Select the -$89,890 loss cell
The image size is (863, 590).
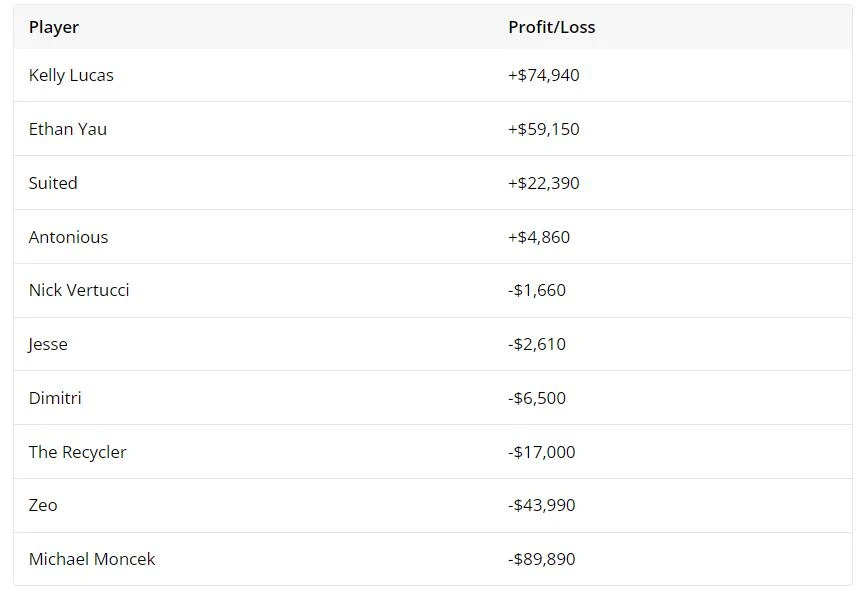point(541,559)
